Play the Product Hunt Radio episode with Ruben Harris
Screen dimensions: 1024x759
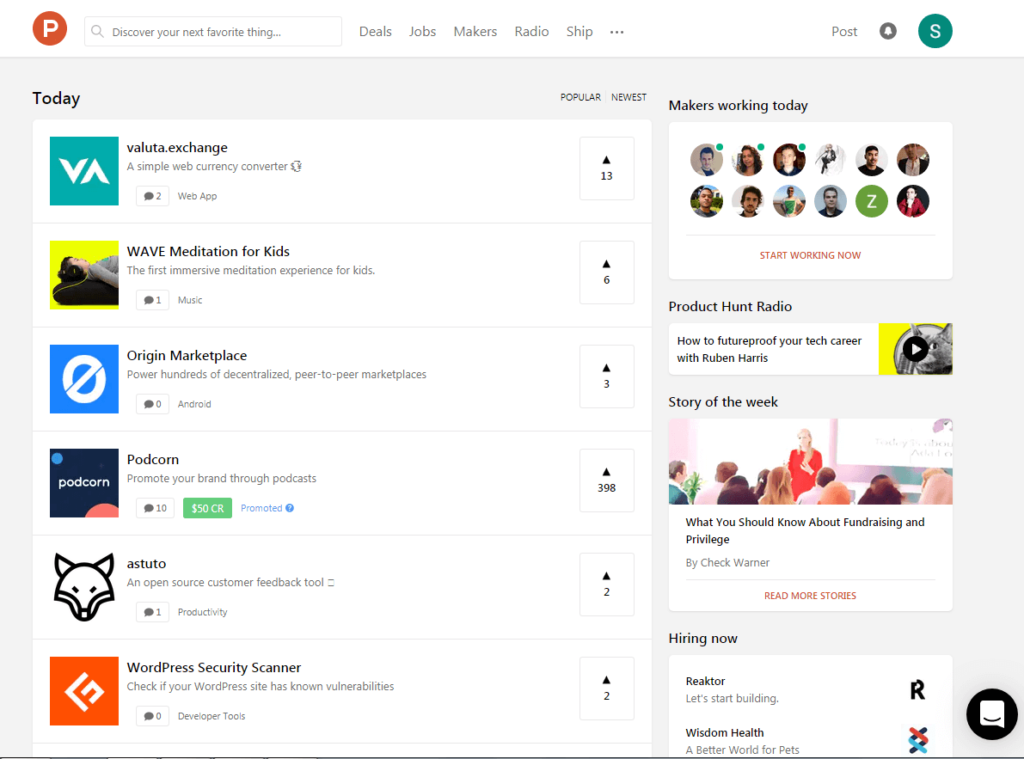coord(916,349)
